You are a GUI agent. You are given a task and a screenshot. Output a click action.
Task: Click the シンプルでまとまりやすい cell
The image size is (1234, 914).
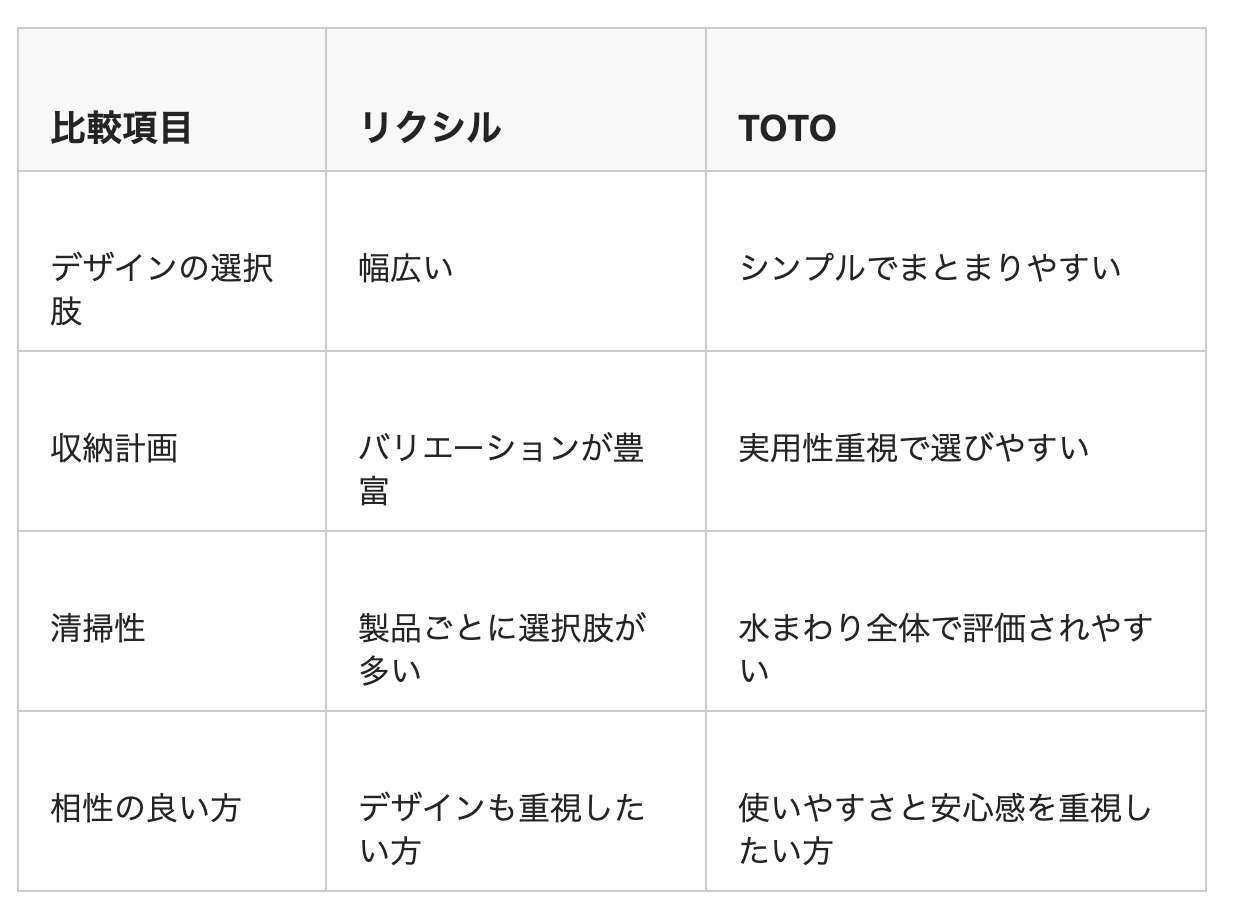click(956, 261)
